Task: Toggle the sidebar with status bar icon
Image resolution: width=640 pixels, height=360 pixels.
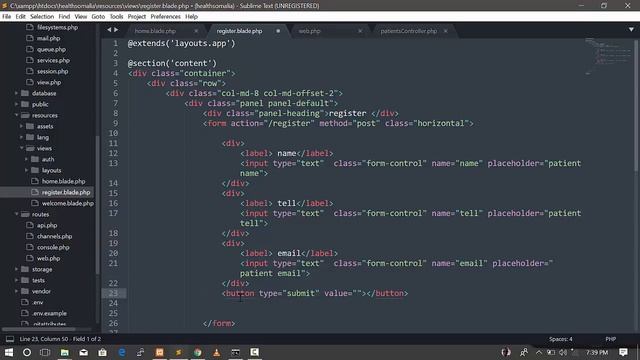Action: pos(10,339)
